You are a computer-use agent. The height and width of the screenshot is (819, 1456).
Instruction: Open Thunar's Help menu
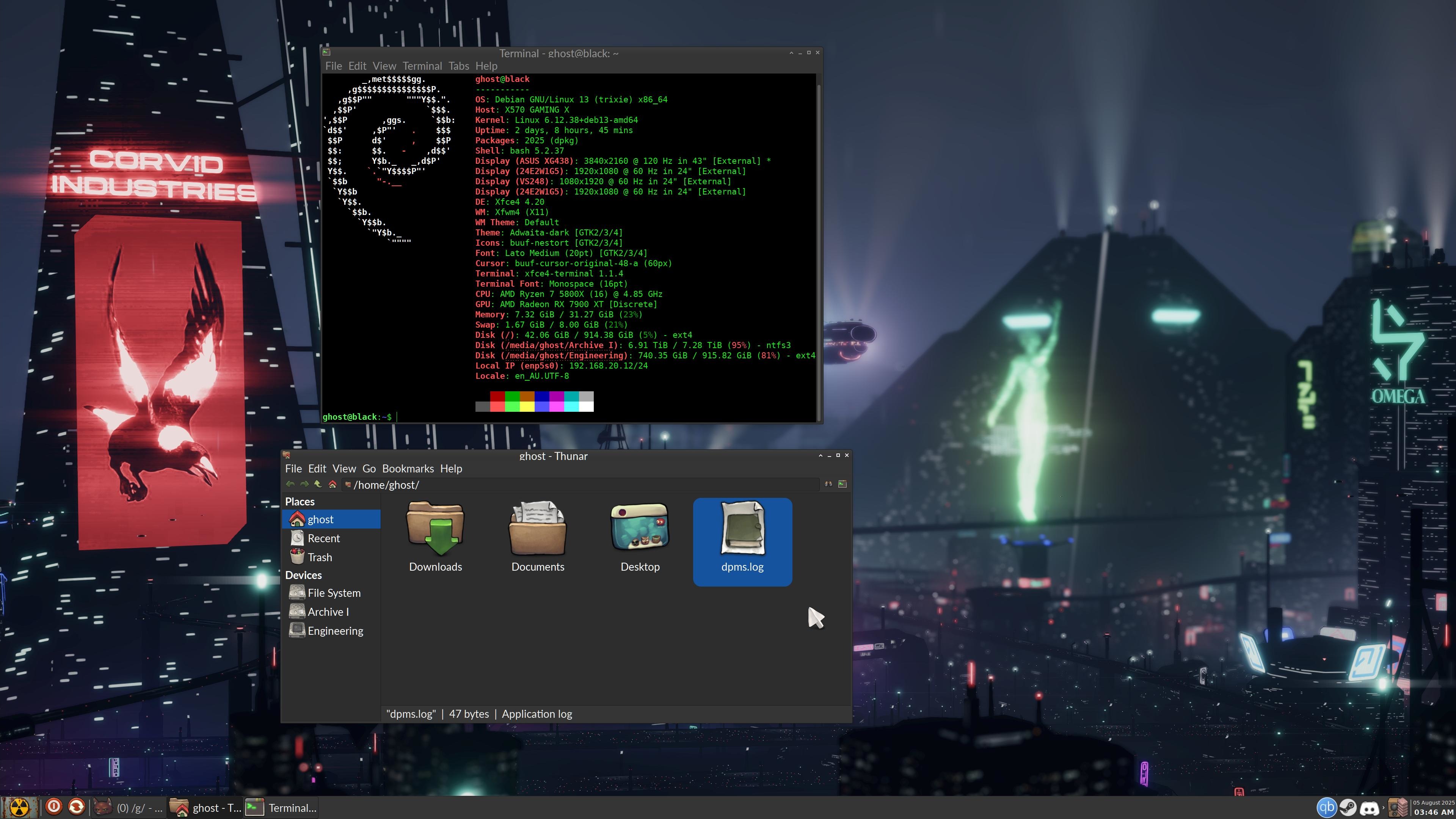click(x=451, y=469)
